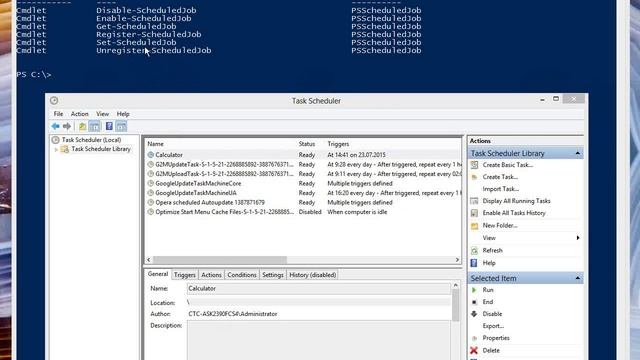Viewport: 640px width, 360px height.
Task: Select the GoogleUpdateTaskMachineUA task row
Action: coord(303,193)
